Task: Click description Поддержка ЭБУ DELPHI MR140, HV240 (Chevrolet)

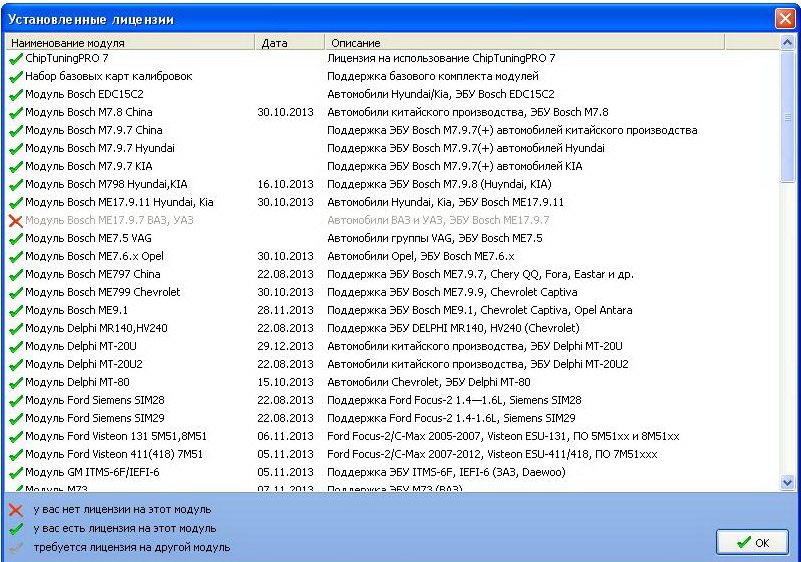Action: 453,328
